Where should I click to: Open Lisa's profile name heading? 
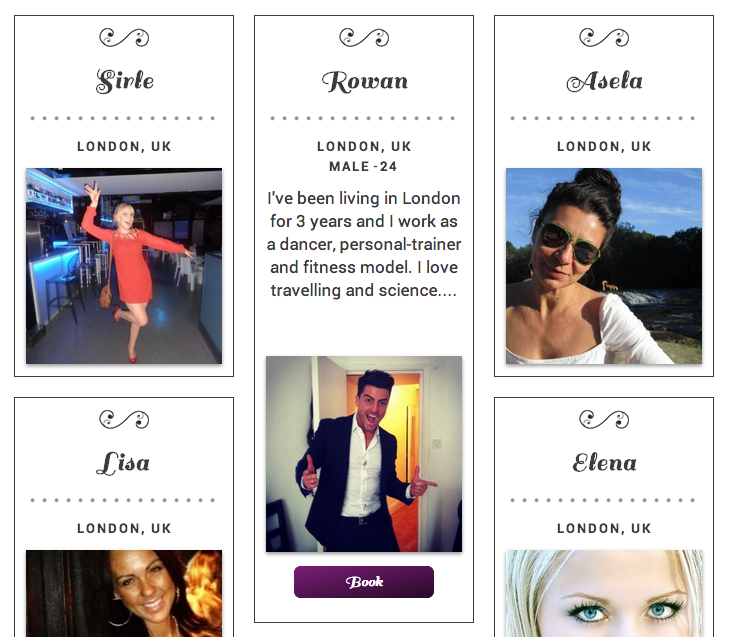pos(123,464)
